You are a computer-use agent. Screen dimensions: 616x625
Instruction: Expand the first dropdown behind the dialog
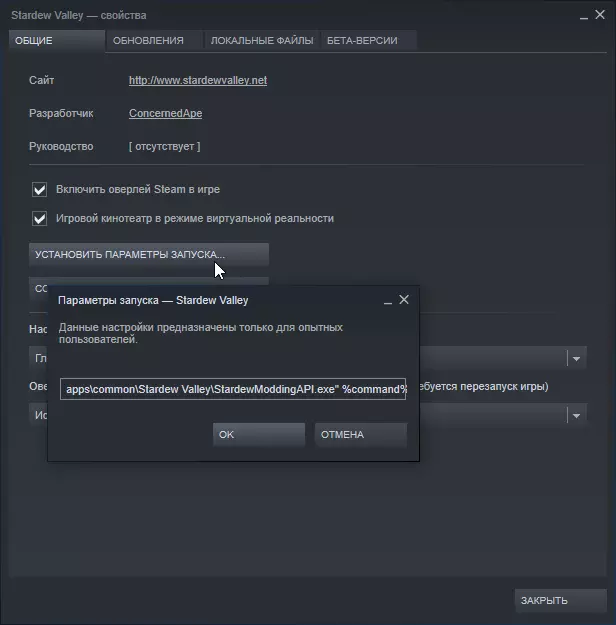click(x=576, y=358)
